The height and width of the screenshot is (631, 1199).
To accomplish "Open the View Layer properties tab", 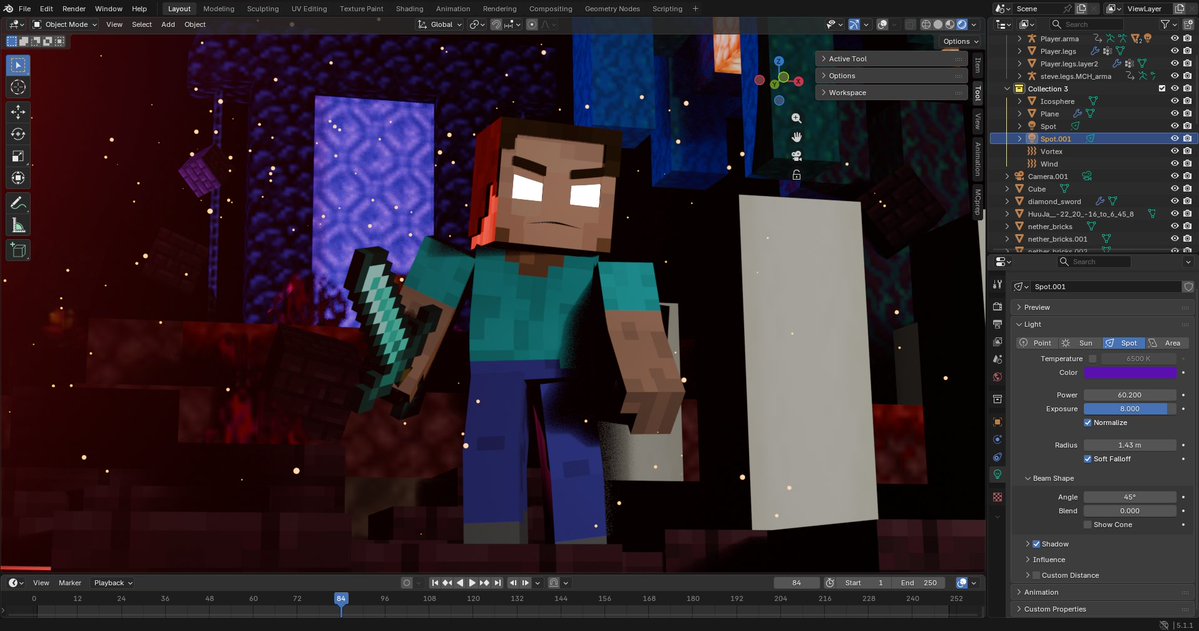I will [997, 341].
